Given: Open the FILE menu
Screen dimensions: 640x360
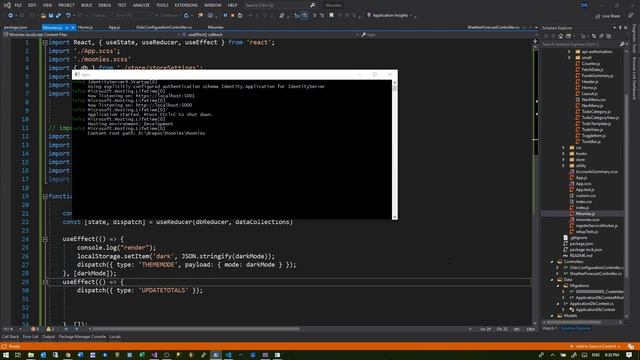Looking at the screenshot, I should [18, 5].
